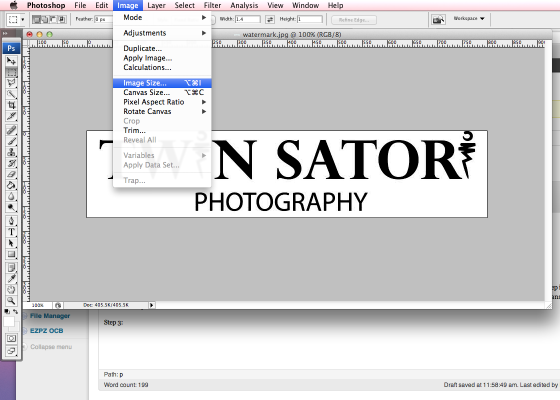The width and height of the screenshot is (560, 400).
Task: Select the Eraser tool
Action: pyautogui.click(x=11, y=175)
